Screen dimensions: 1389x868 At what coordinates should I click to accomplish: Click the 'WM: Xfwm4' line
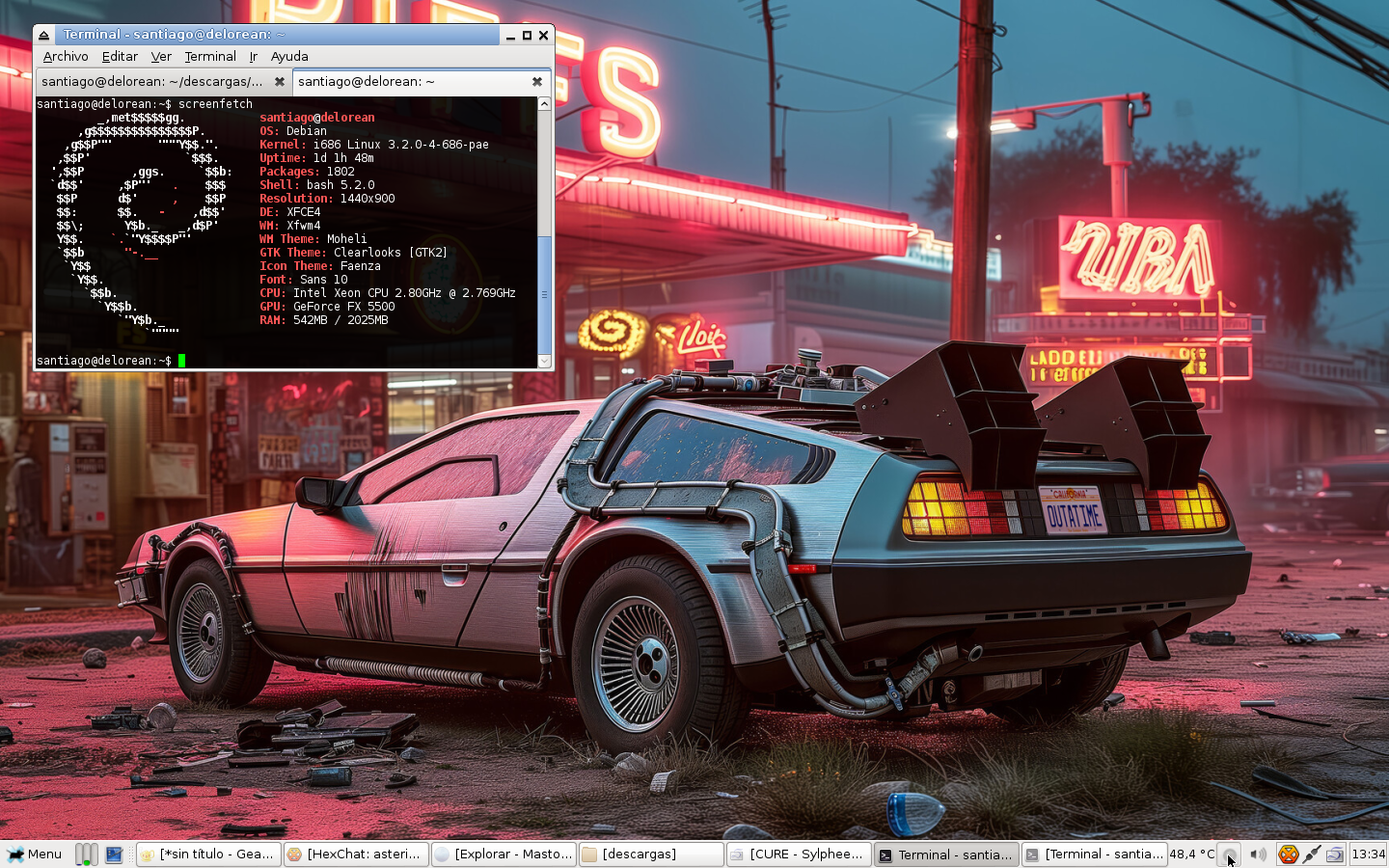(x=290, y=226)
